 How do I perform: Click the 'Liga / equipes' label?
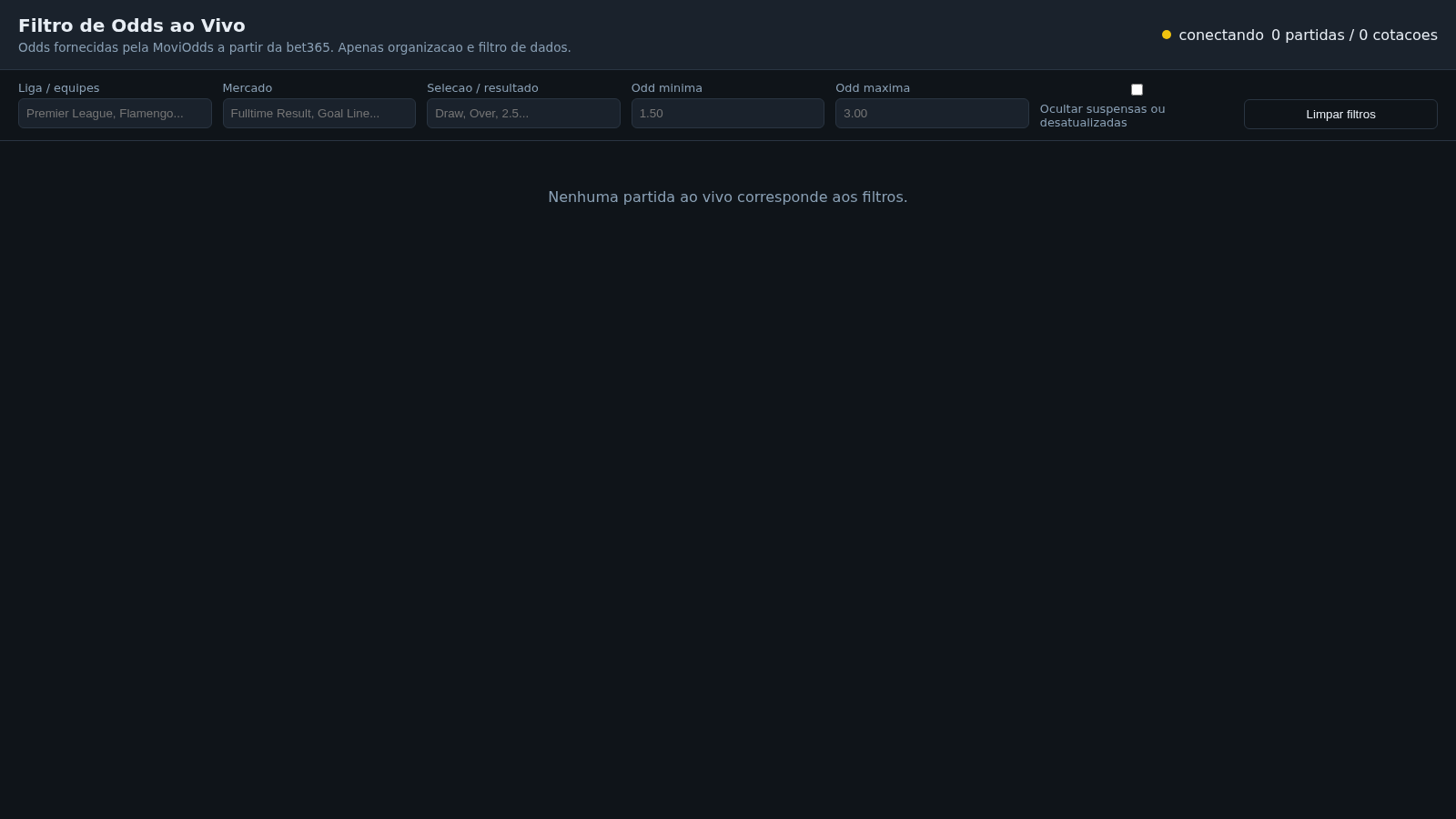(59, 87)
